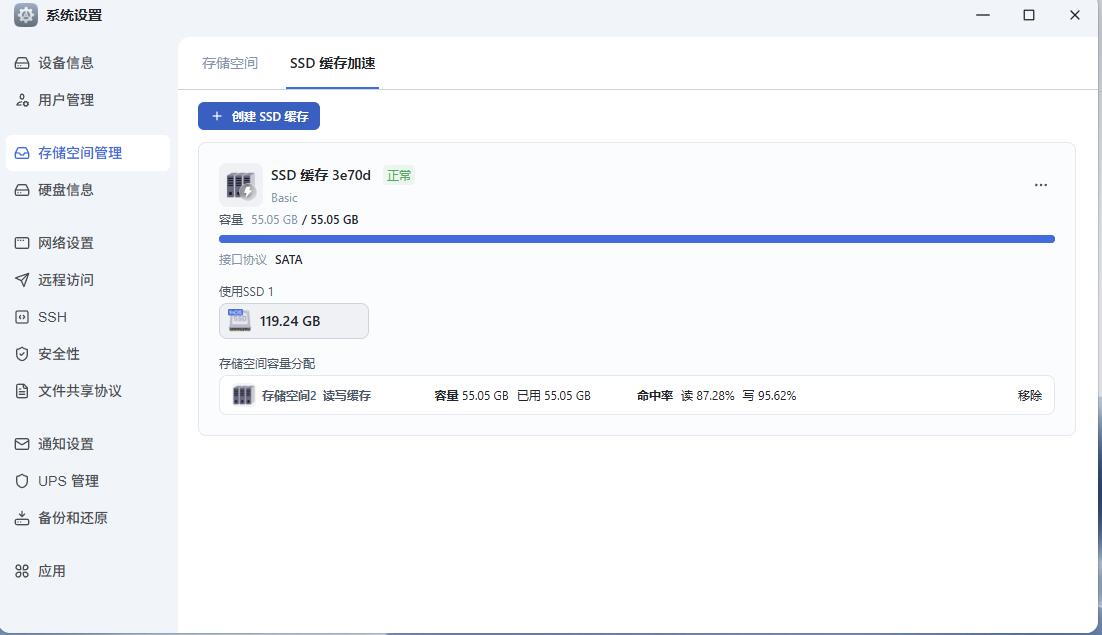Click the 55.05 GB / 55.05 GB capacity text

(304, 220)
